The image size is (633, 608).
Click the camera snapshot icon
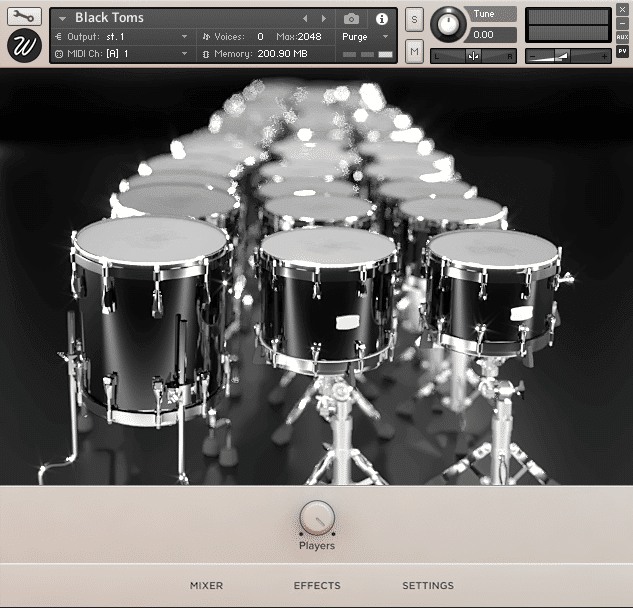(x=352, y=18)
